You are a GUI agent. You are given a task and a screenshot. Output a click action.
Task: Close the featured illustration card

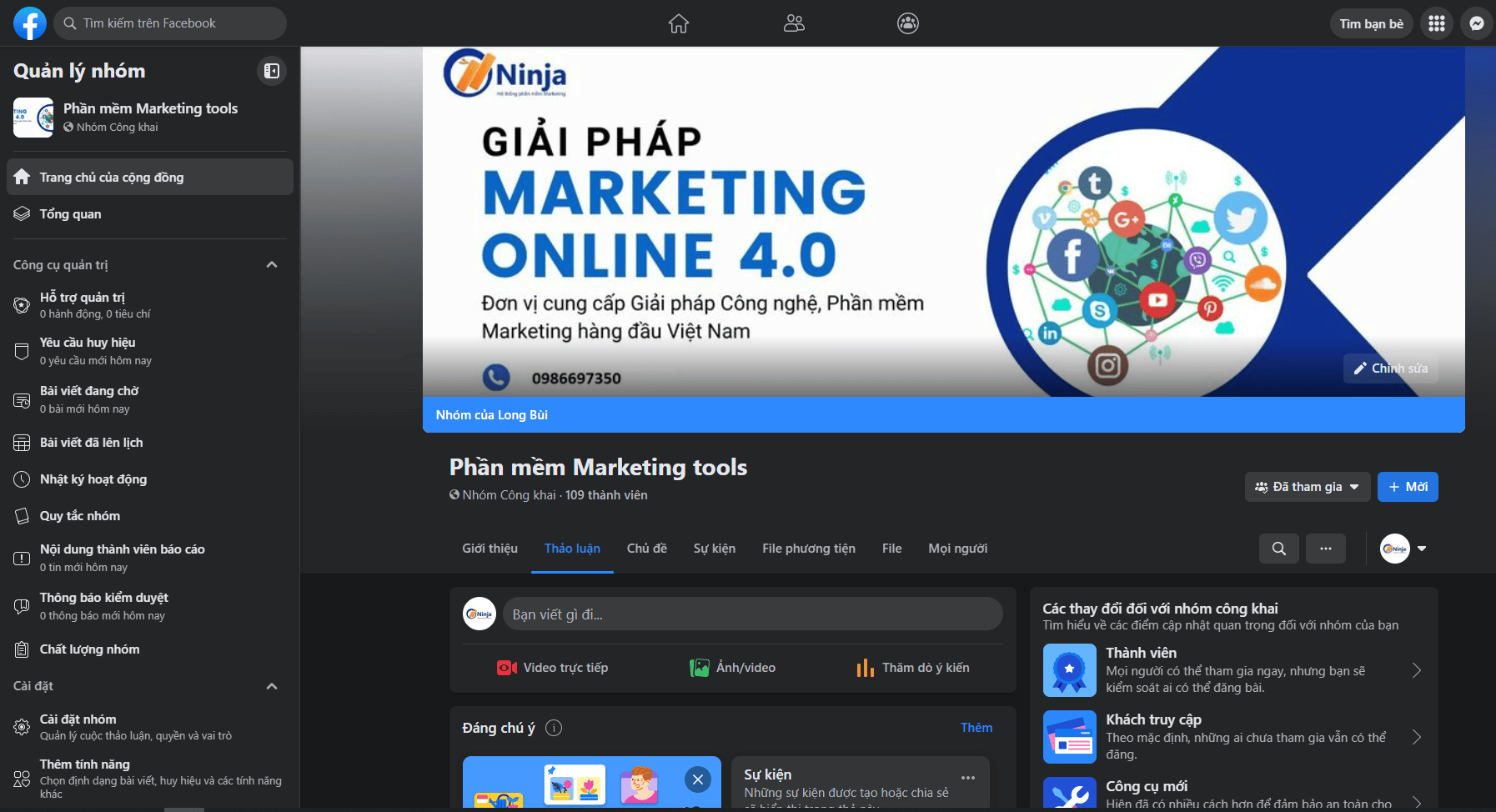pyautogui.click(x=698, y=779)
